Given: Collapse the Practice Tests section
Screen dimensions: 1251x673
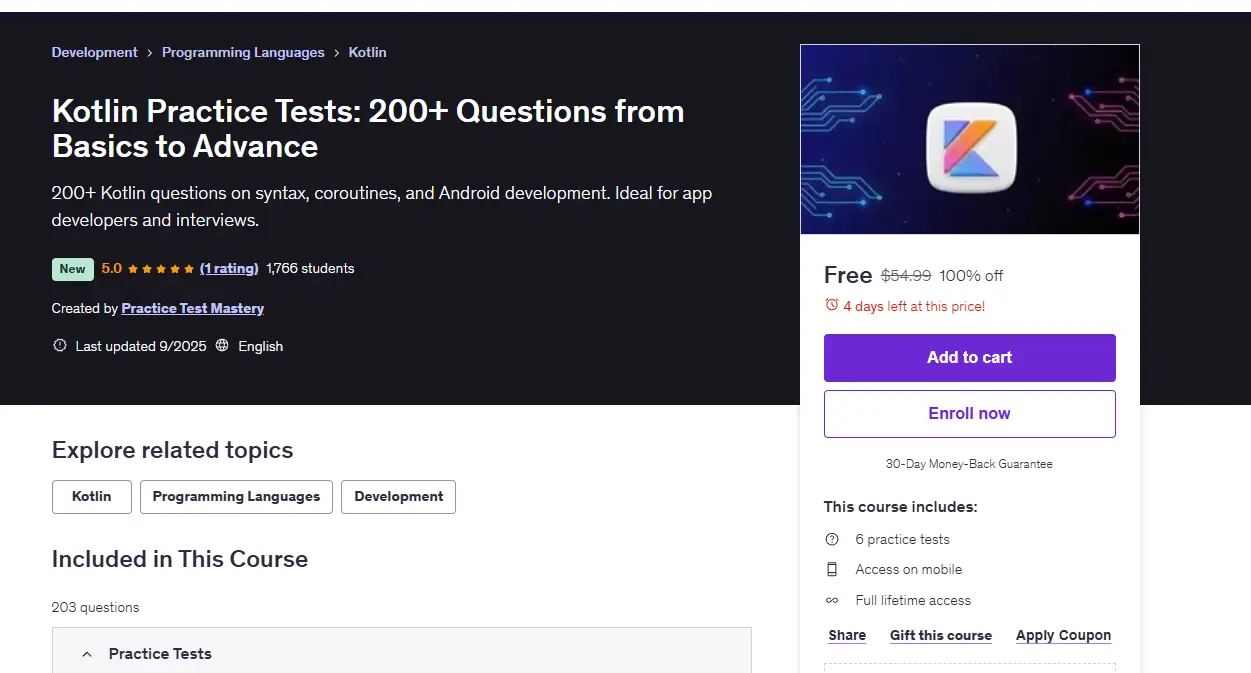Looking at the screenshot, I should coord(402,654).
